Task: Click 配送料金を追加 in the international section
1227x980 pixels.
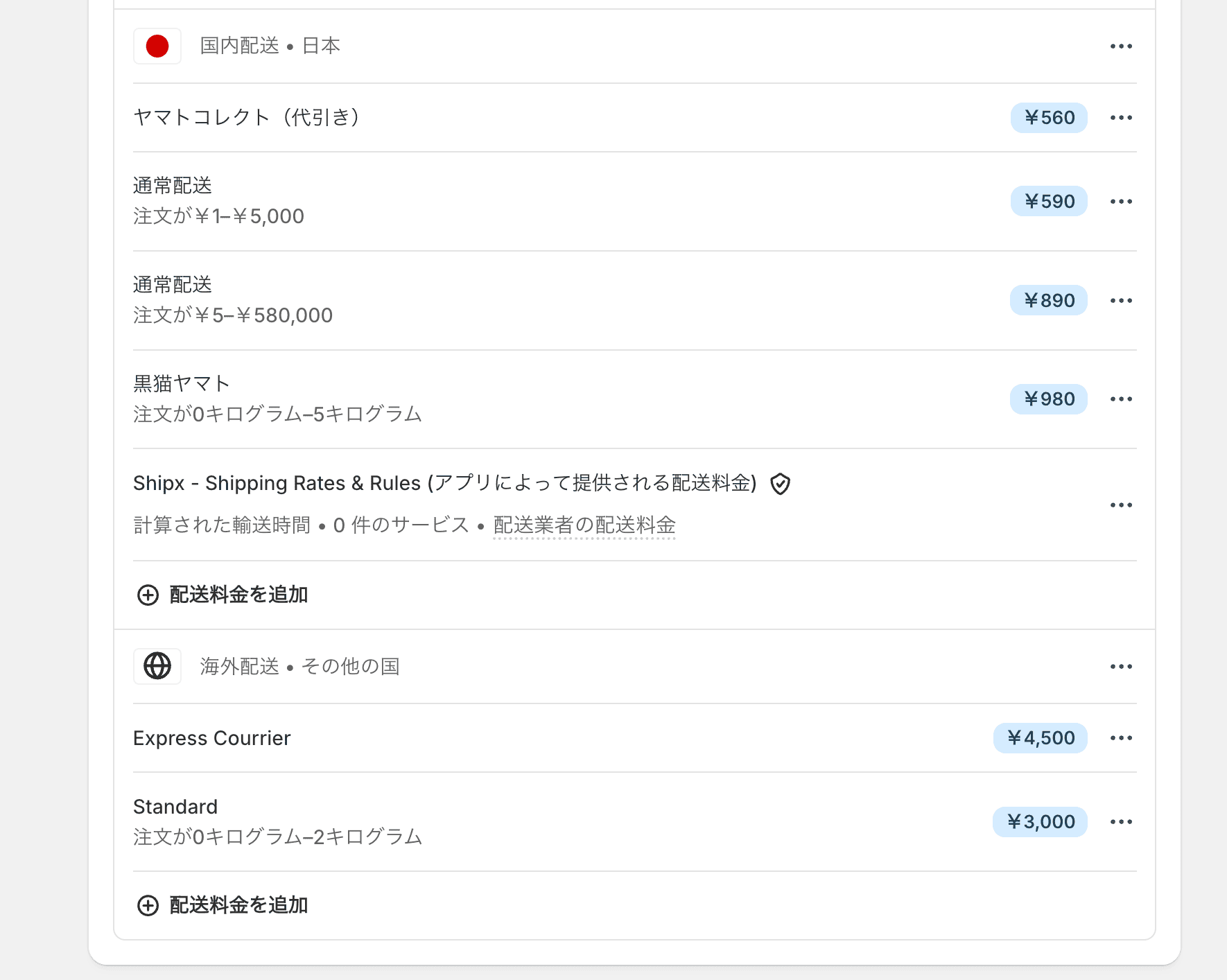Action: click(238, 905)
